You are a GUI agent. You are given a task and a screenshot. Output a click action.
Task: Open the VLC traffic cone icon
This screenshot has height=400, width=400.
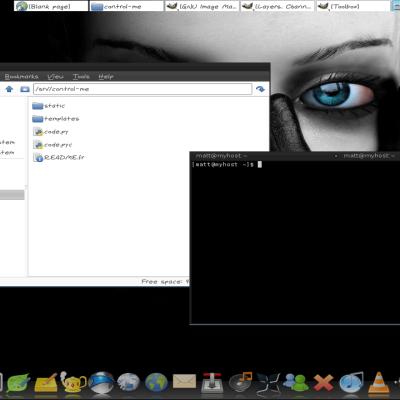click(x=378, y=382)
